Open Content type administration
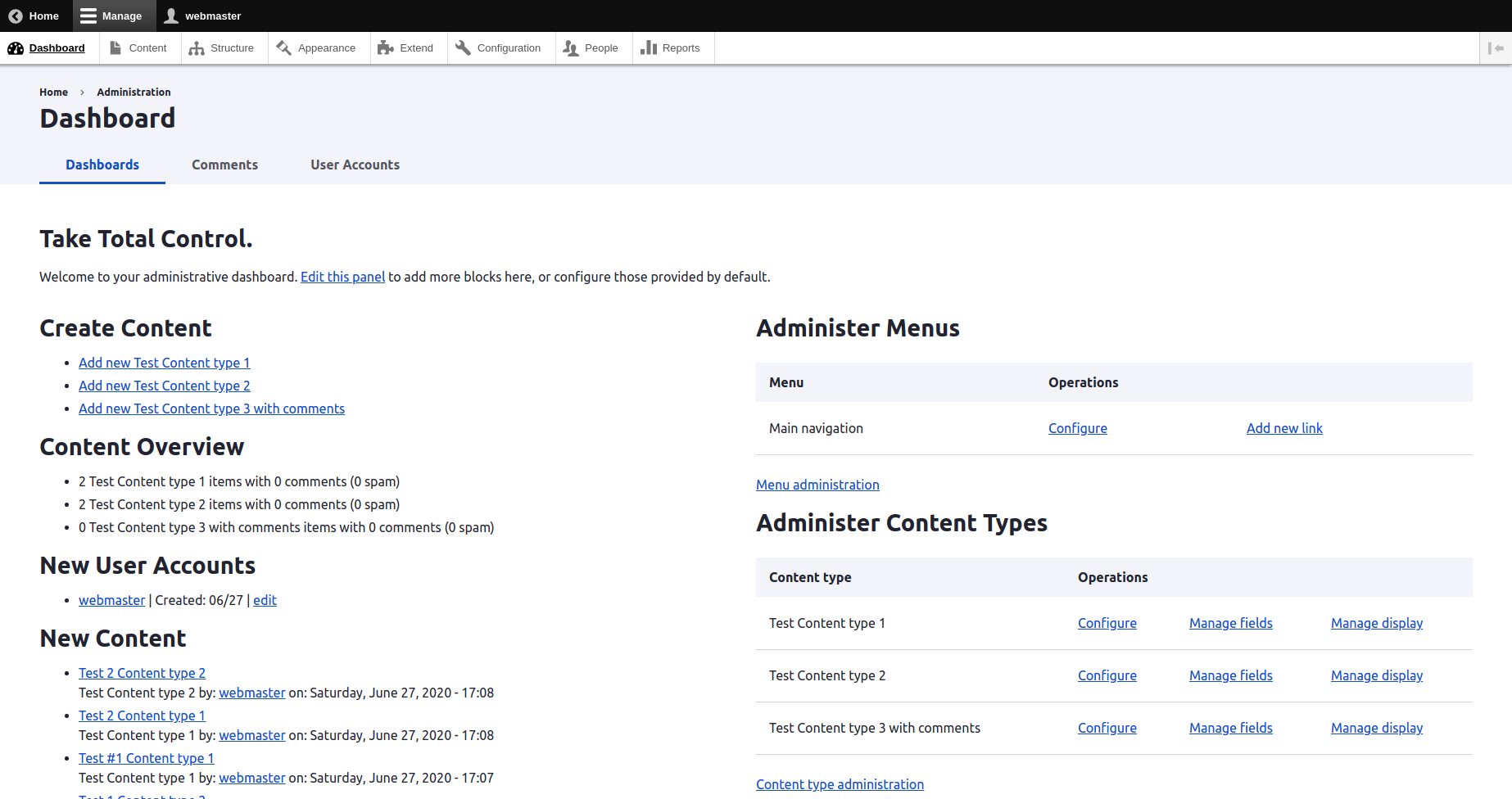Image resolution: width=1512 pixels, height=799 pixels. (x=840, y=783)
